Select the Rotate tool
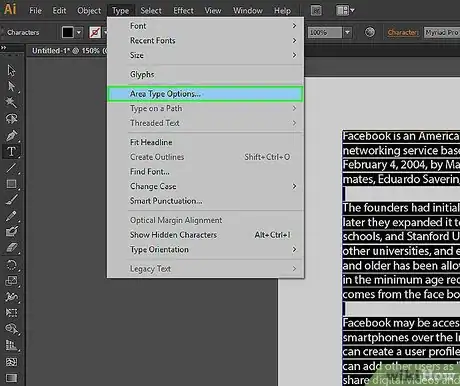This screenshot has width=460, height=386. (x=11, y=265)
